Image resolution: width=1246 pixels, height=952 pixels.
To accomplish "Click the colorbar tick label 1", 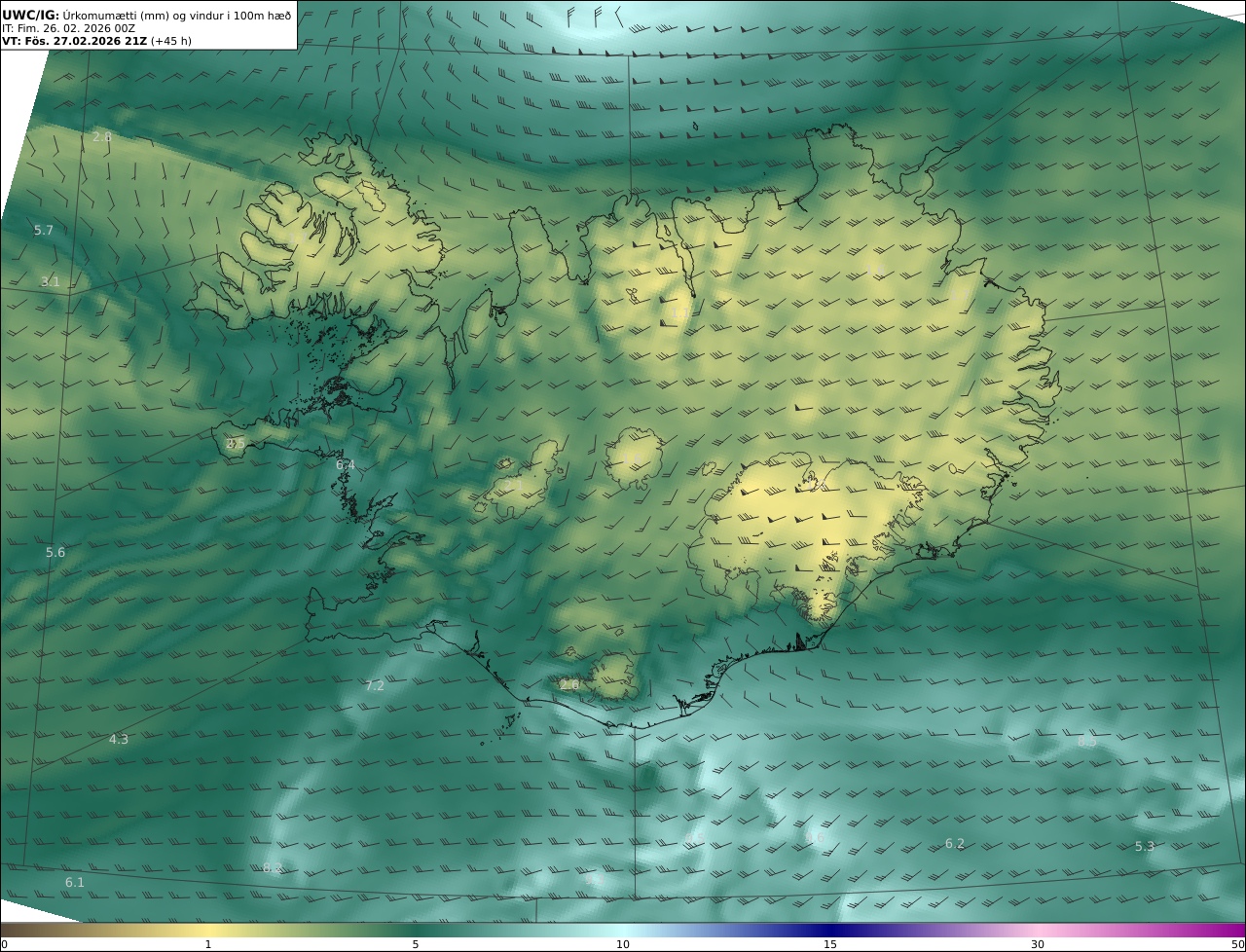I will click(208, 944).
